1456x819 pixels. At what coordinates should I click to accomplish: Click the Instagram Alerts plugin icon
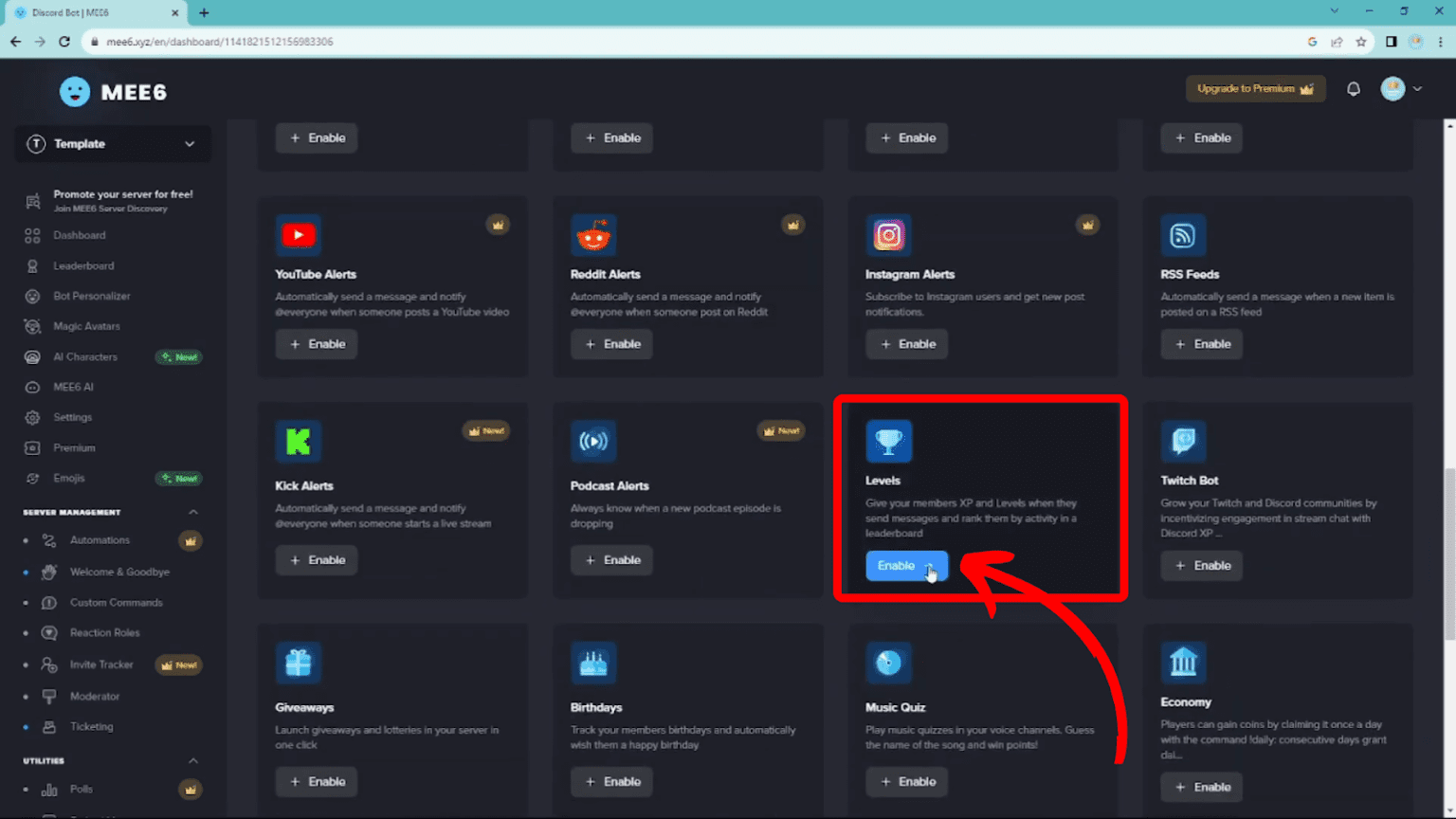tap(888, 235)
